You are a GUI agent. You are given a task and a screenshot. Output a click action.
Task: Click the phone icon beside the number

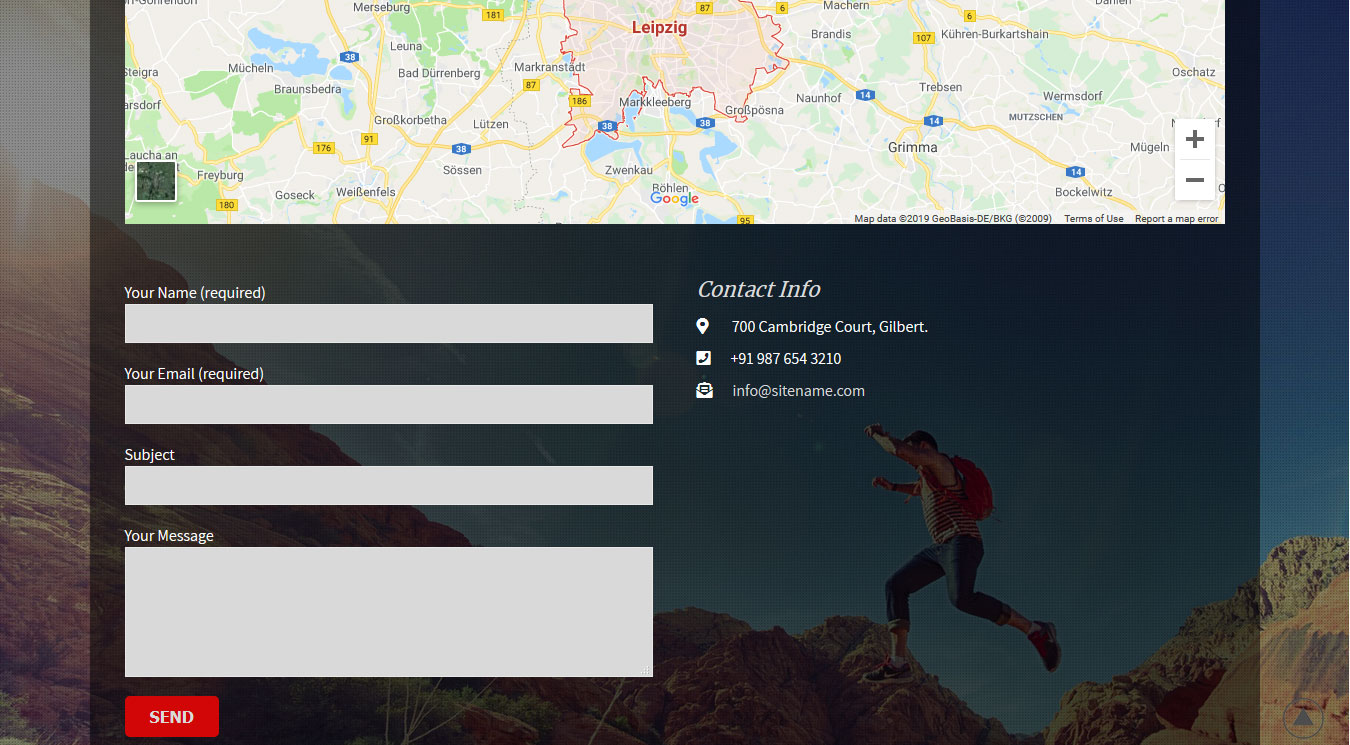click(x=703, y=358)
